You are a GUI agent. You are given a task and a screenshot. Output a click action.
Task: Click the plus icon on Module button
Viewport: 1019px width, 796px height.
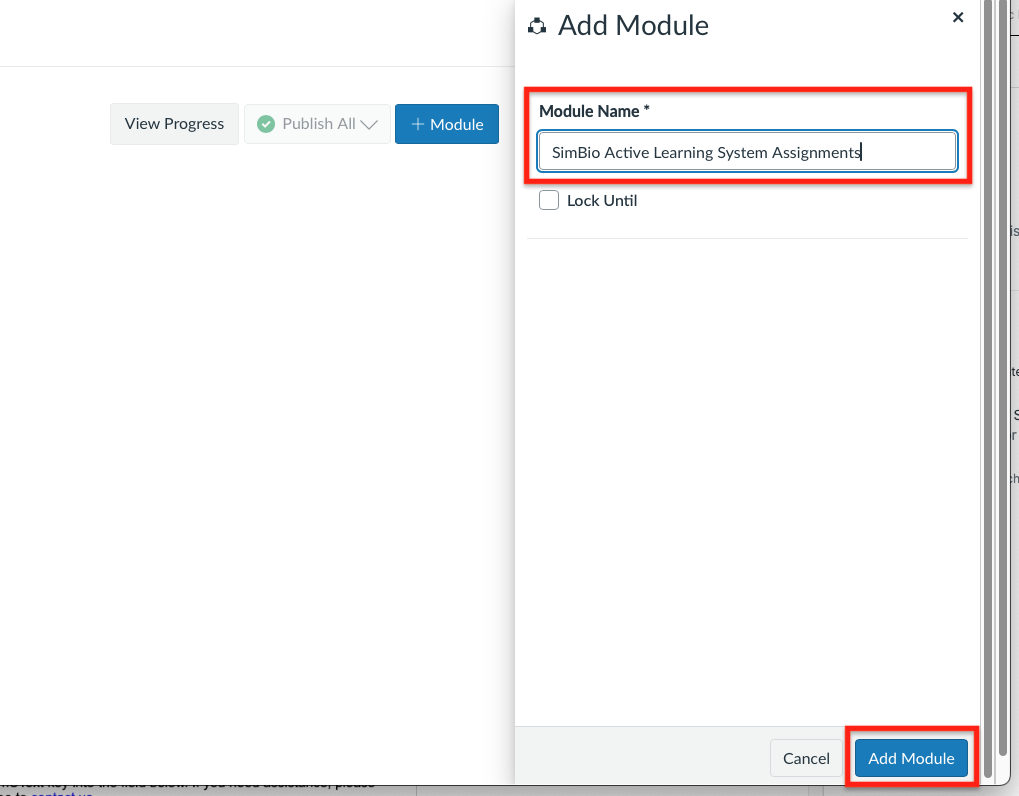(417, 124)
